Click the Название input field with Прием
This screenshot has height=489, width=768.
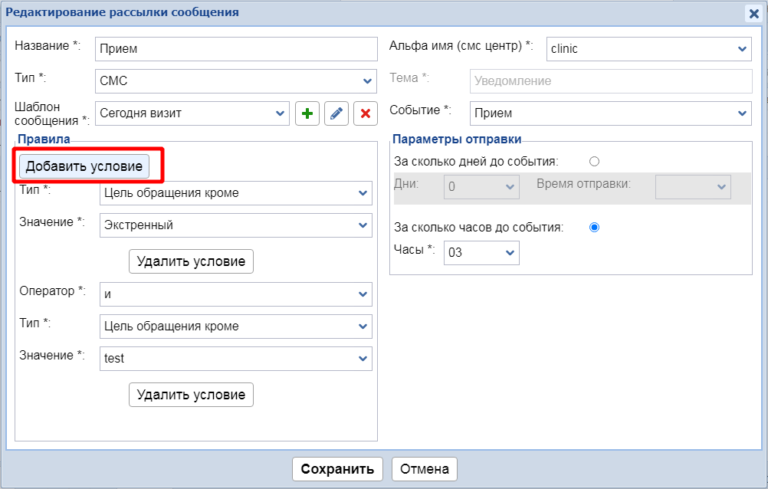235,49
